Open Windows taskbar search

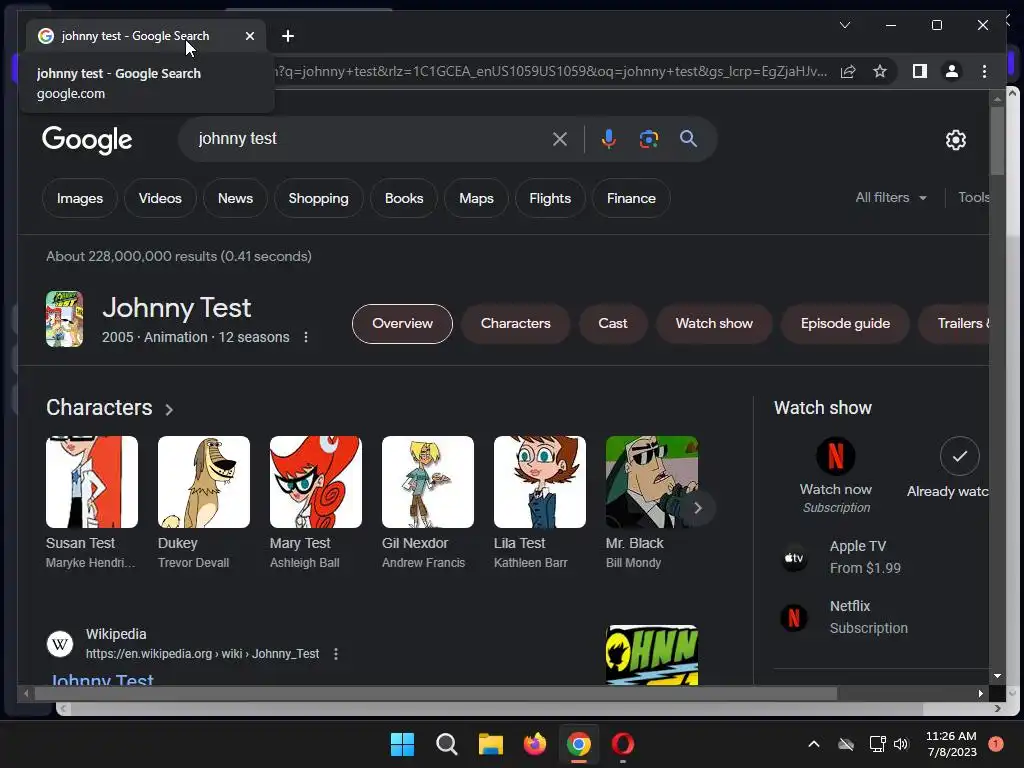tap(447, 744)
